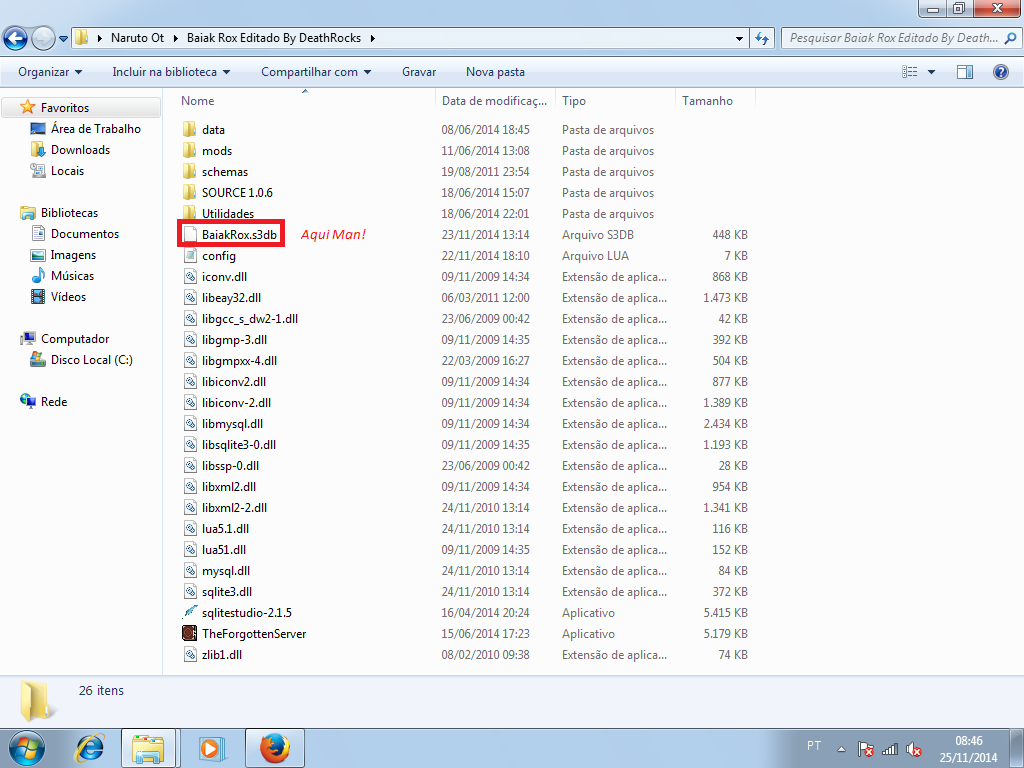Viewport: 1024px width, 768px height.
Task: Open Imagens library
Action: pos(73,255)
